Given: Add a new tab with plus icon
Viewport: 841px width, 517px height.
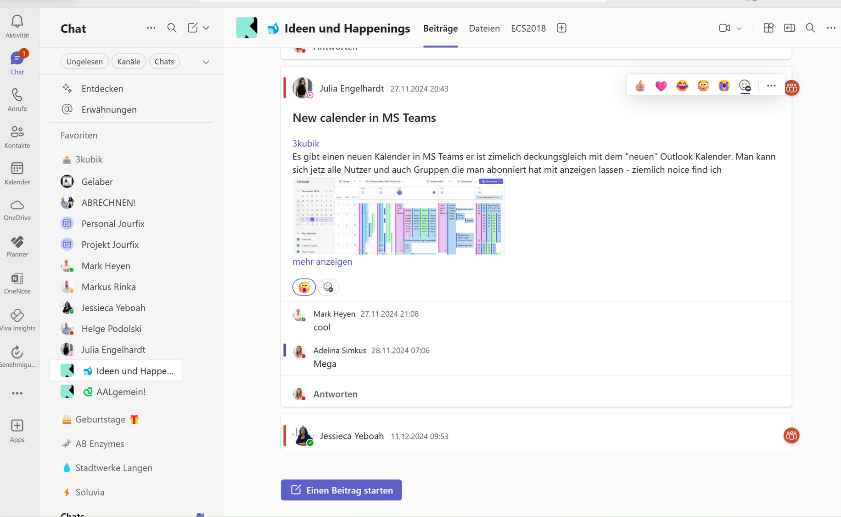Looking at the screenshot, I should point(562,28).
